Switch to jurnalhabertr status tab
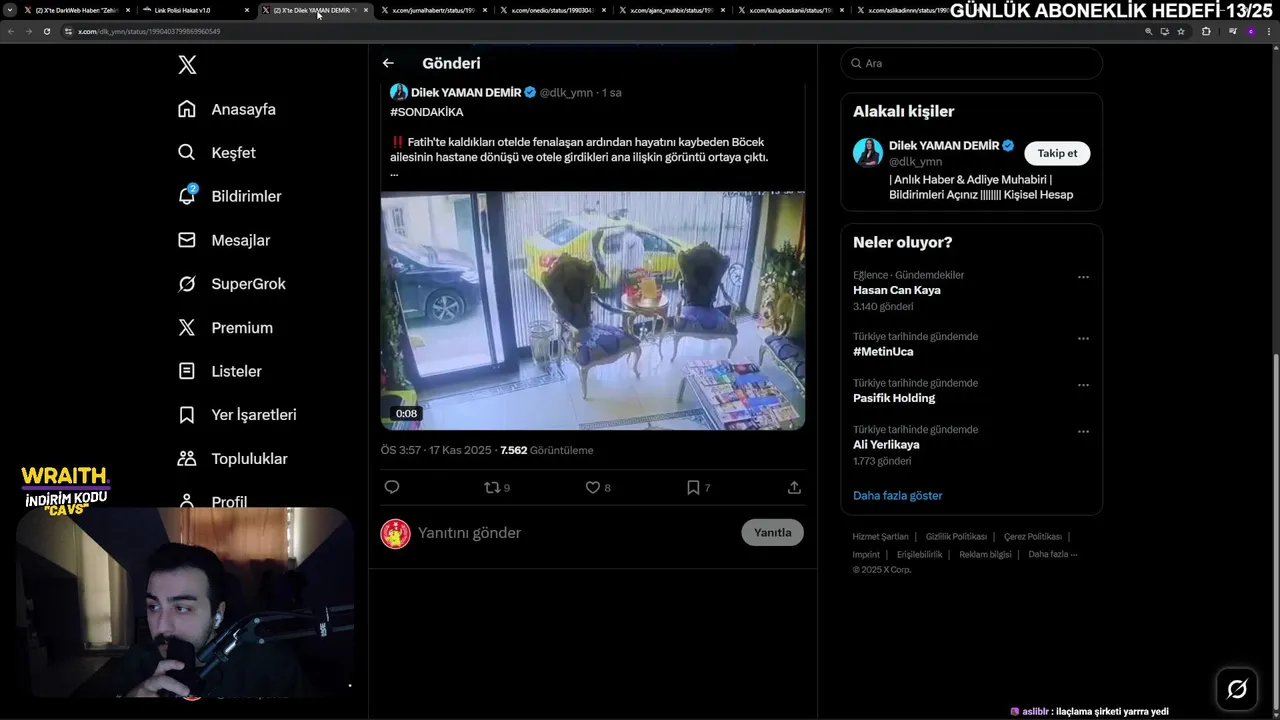 tap(432, 10)
